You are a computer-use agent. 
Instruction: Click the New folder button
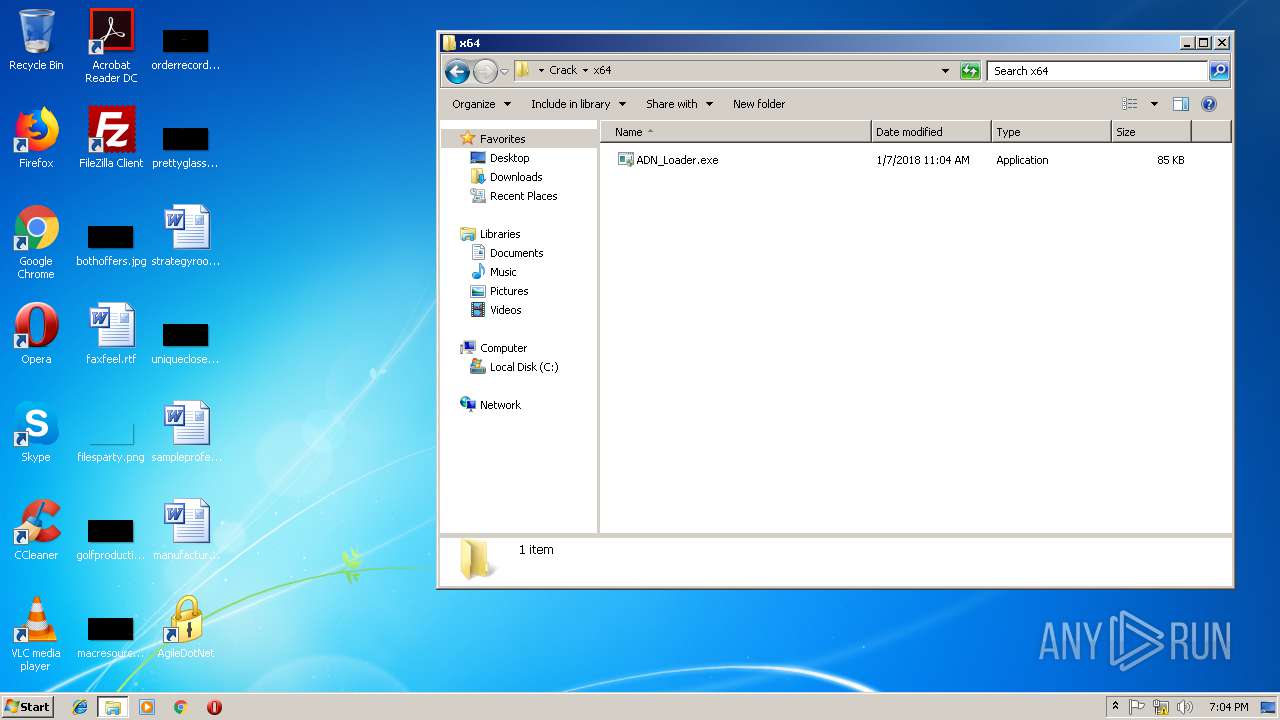pyautogui.click(x=759, y=104)
